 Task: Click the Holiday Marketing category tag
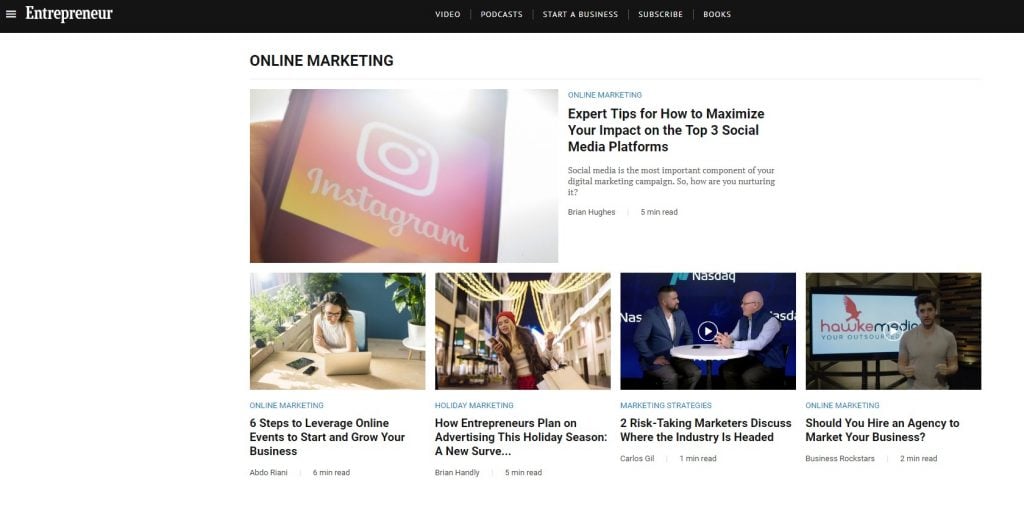474,406
